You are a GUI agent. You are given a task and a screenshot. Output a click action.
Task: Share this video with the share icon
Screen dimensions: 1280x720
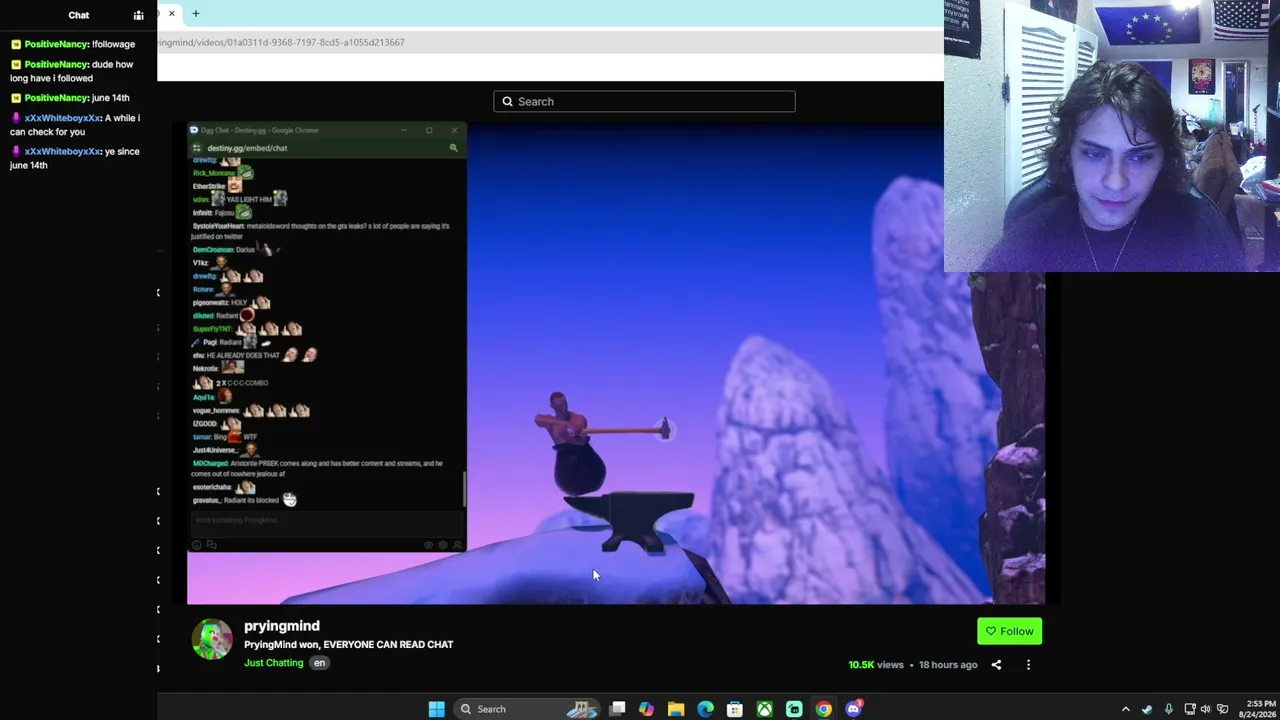(996, 665)
